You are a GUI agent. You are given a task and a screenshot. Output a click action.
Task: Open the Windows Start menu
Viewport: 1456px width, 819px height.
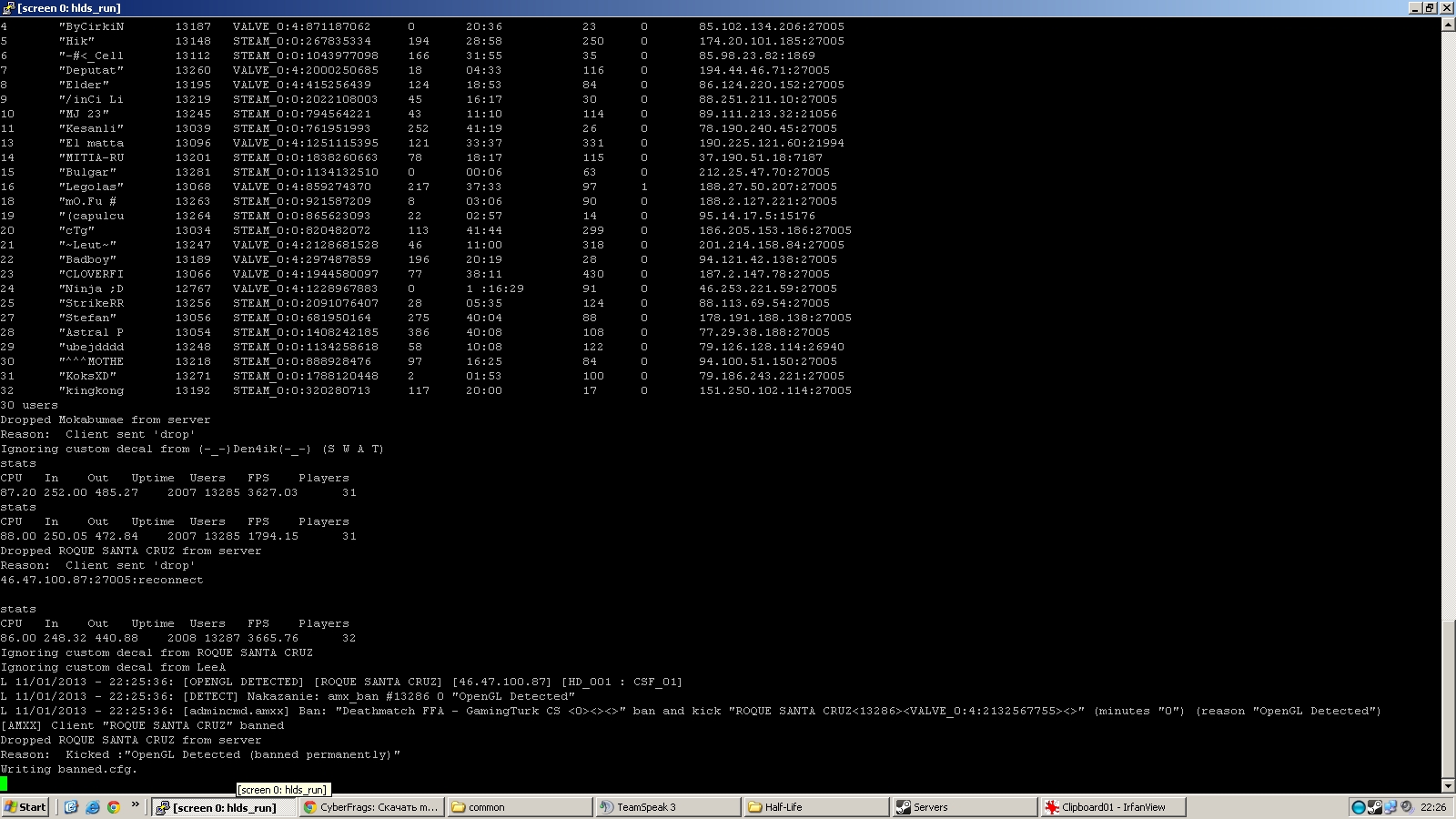coord(25,807)
